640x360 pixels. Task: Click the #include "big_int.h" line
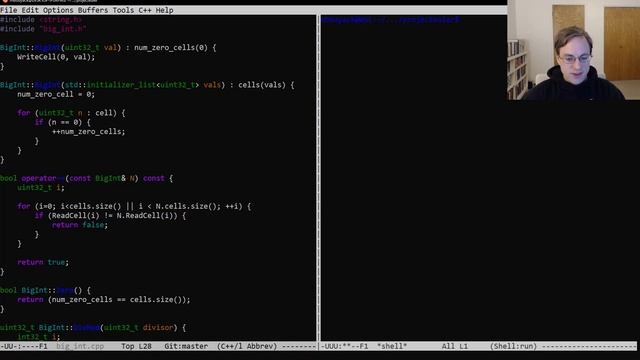click(43, 29)
